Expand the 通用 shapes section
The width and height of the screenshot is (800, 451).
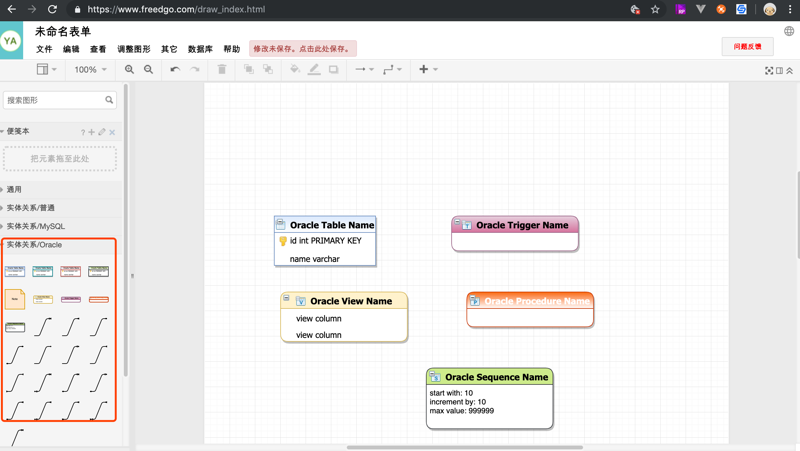[14, 189]
